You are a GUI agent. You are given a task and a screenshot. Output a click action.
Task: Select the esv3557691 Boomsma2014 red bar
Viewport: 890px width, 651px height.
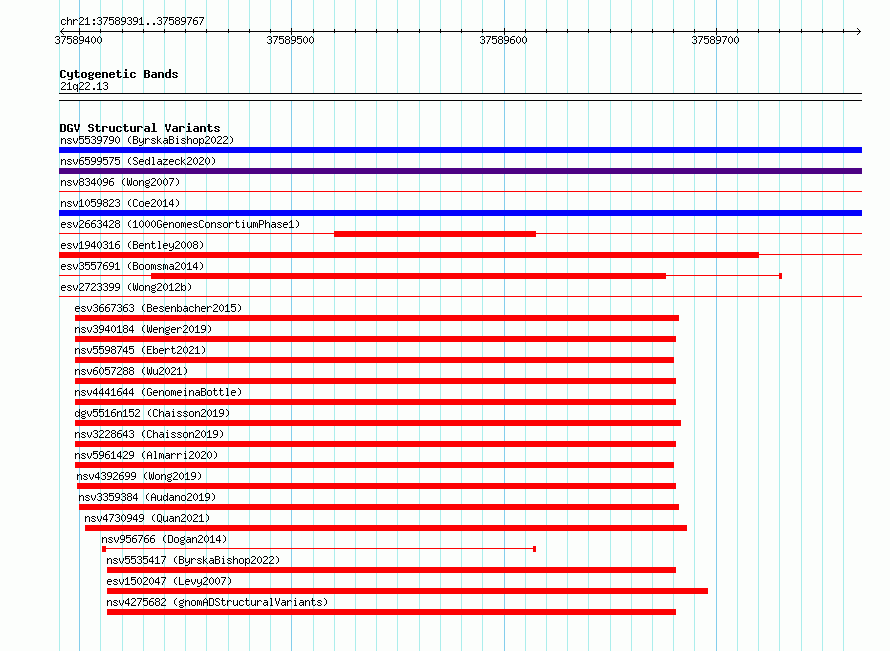408,276
